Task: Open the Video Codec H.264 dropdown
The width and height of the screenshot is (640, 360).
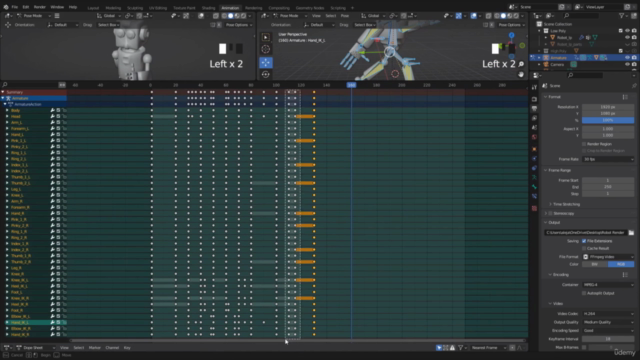Action: [608, 313]
